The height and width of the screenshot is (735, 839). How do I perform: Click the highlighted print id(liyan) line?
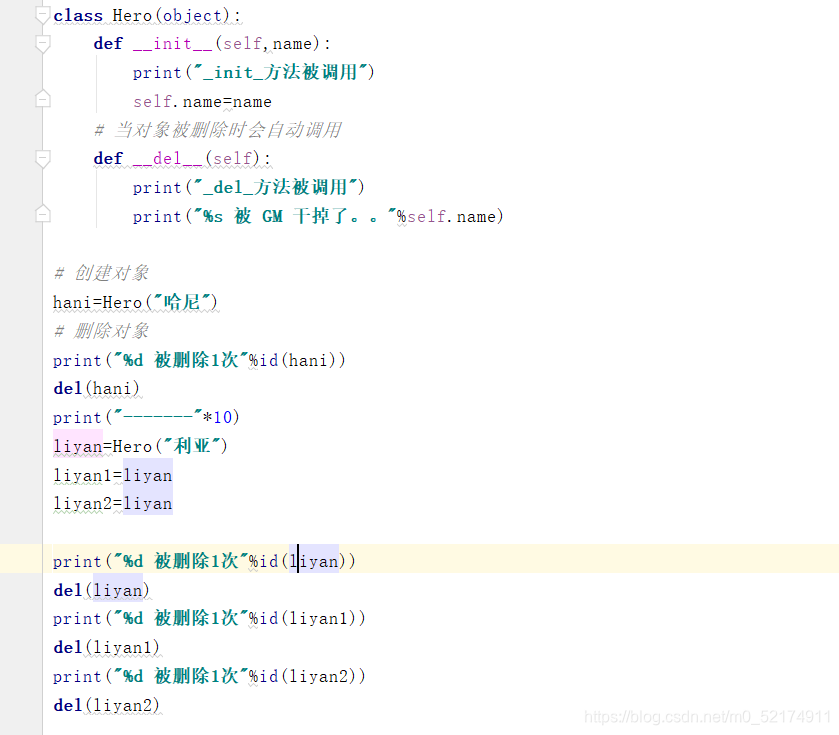(204, 561)
